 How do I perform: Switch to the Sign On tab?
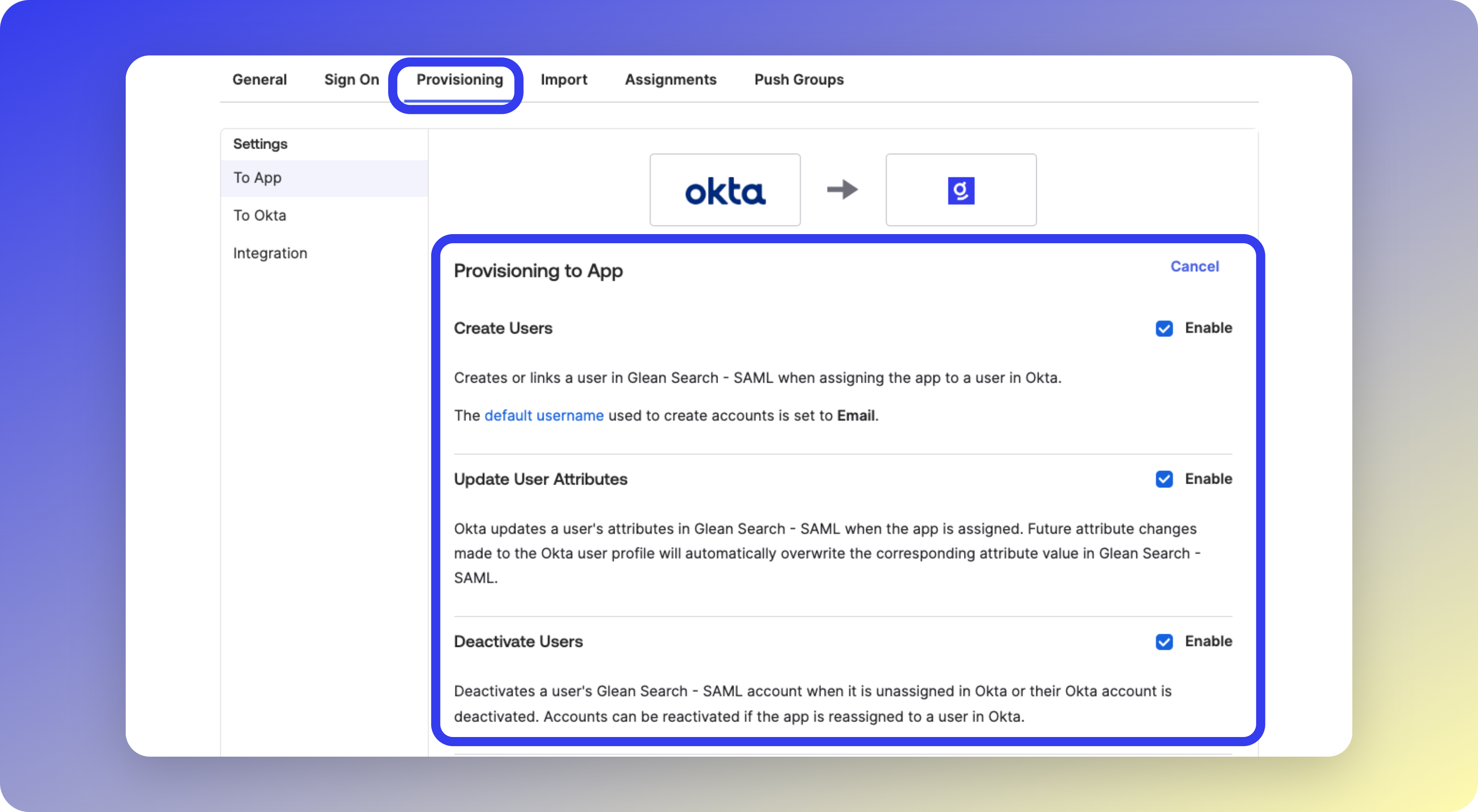click(351, 80)
